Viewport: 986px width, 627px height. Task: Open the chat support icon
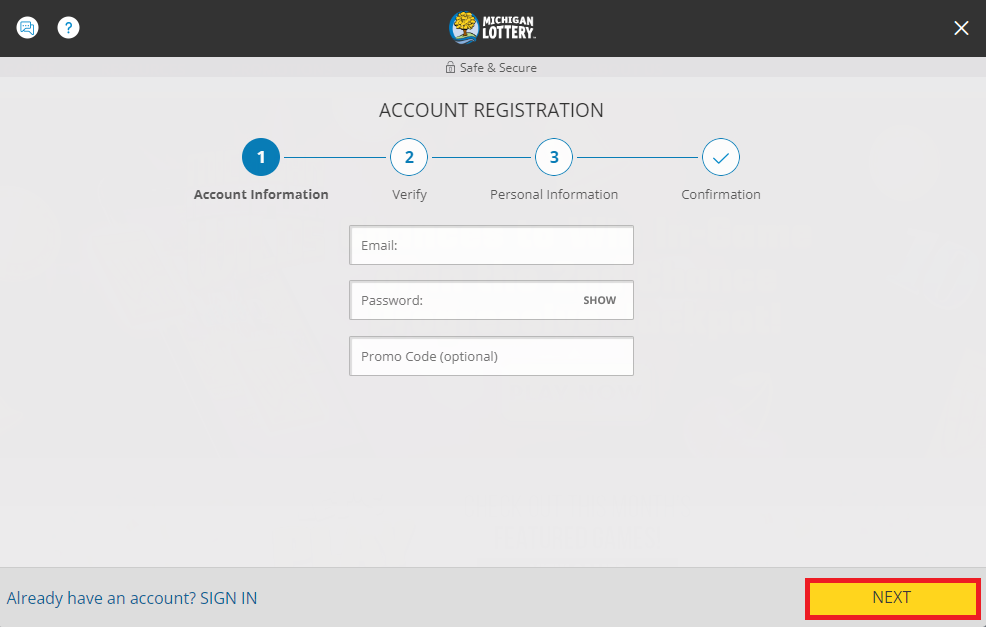point(27,27)
